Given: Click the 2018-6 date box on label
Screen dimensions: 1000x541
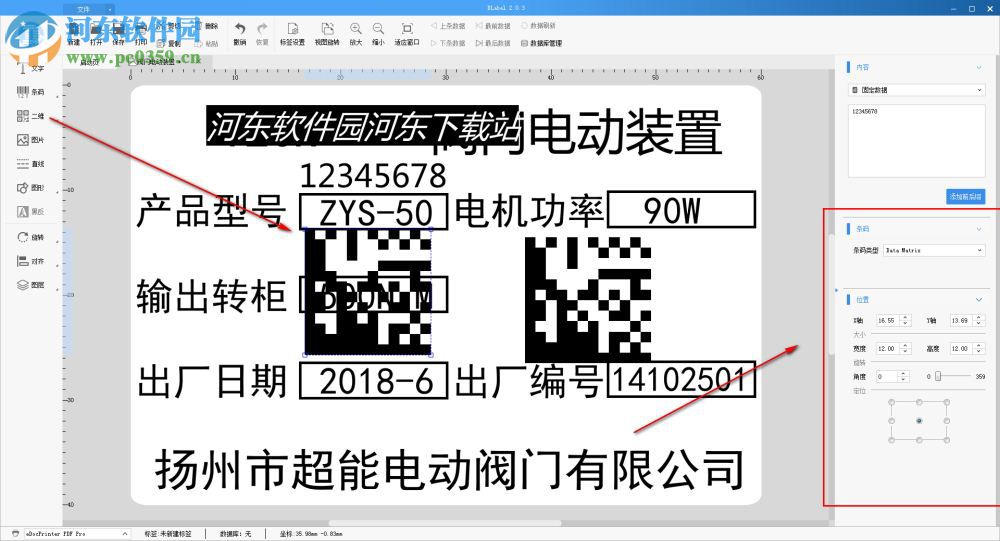Looking at the screenshot, I should coord(374,381).
